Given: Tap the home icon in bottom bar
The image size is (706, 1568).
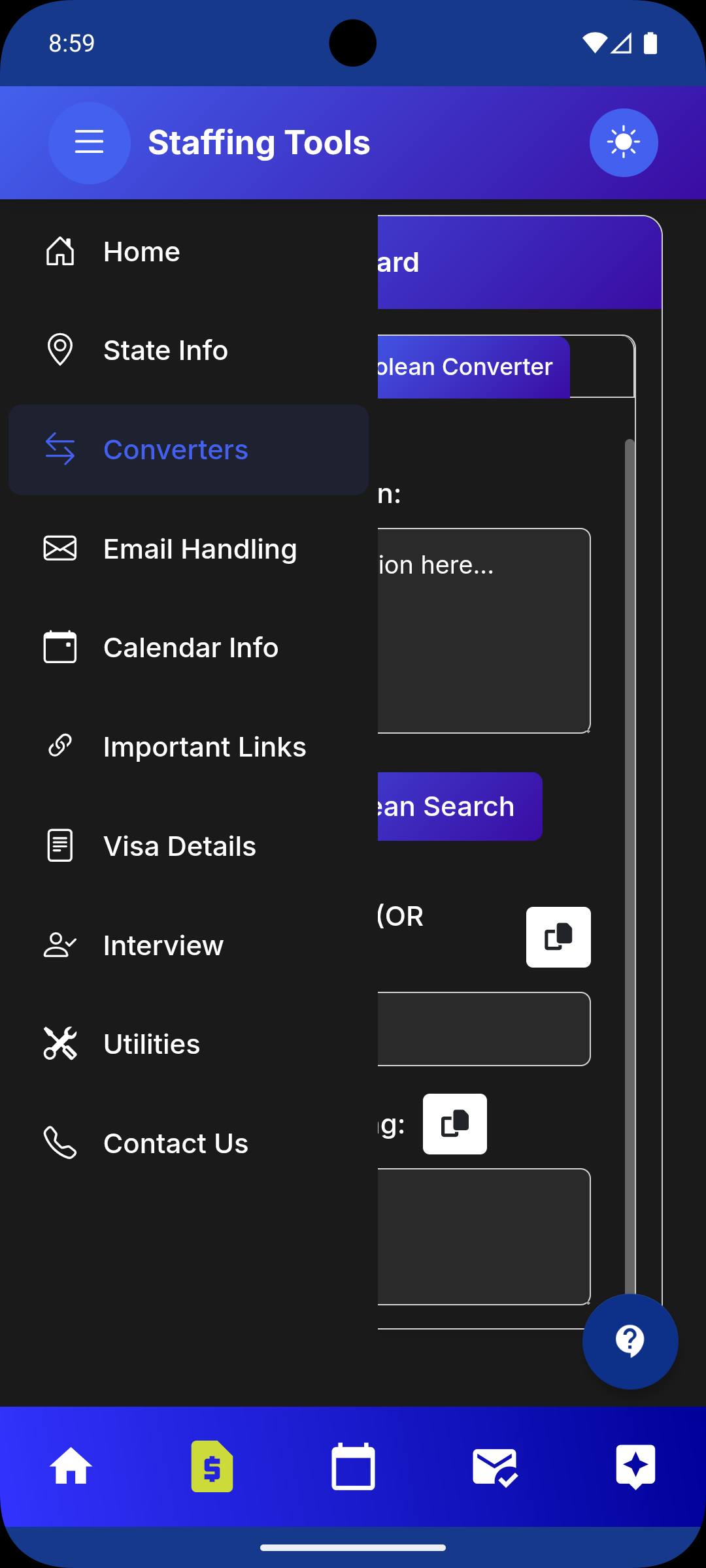Looking at the screenshot, I should [x=71, y=1466].
